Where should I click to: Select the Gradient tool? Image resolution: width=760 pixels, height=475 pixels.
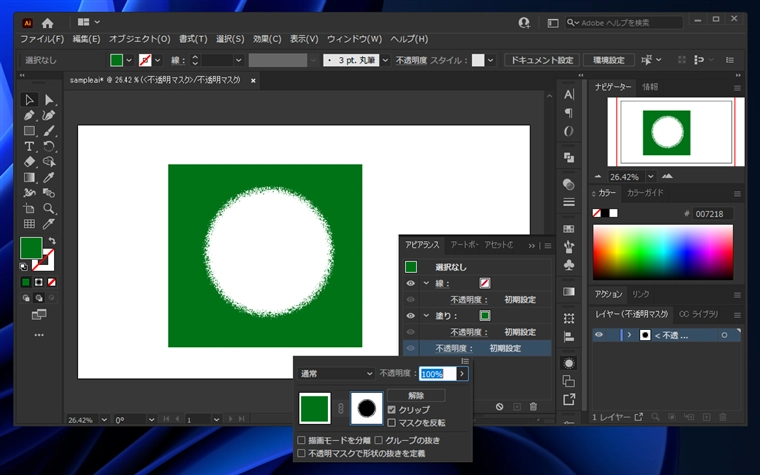[x=29, y=177]
